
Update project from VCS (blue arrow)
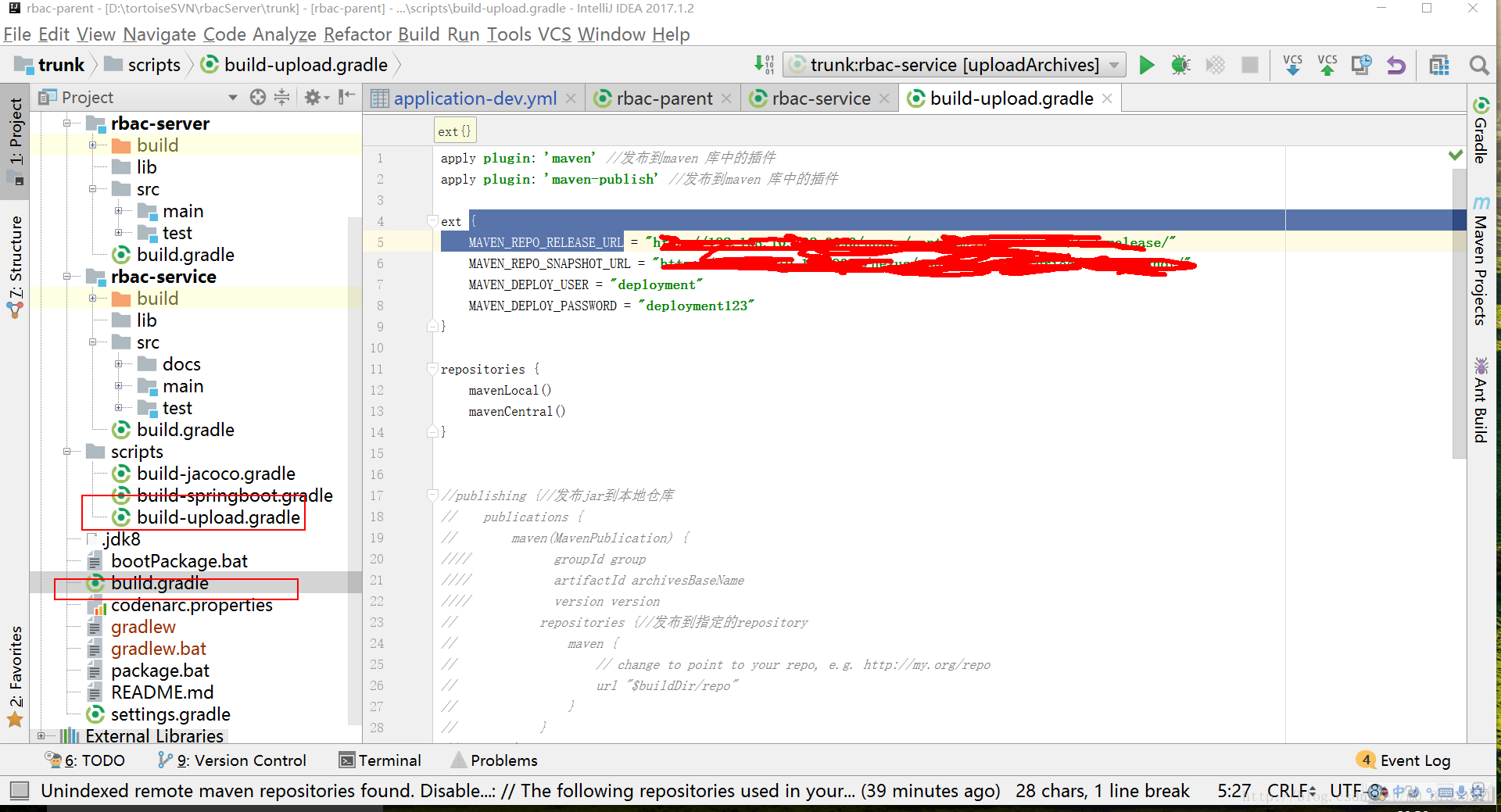tap(1292, 65)
